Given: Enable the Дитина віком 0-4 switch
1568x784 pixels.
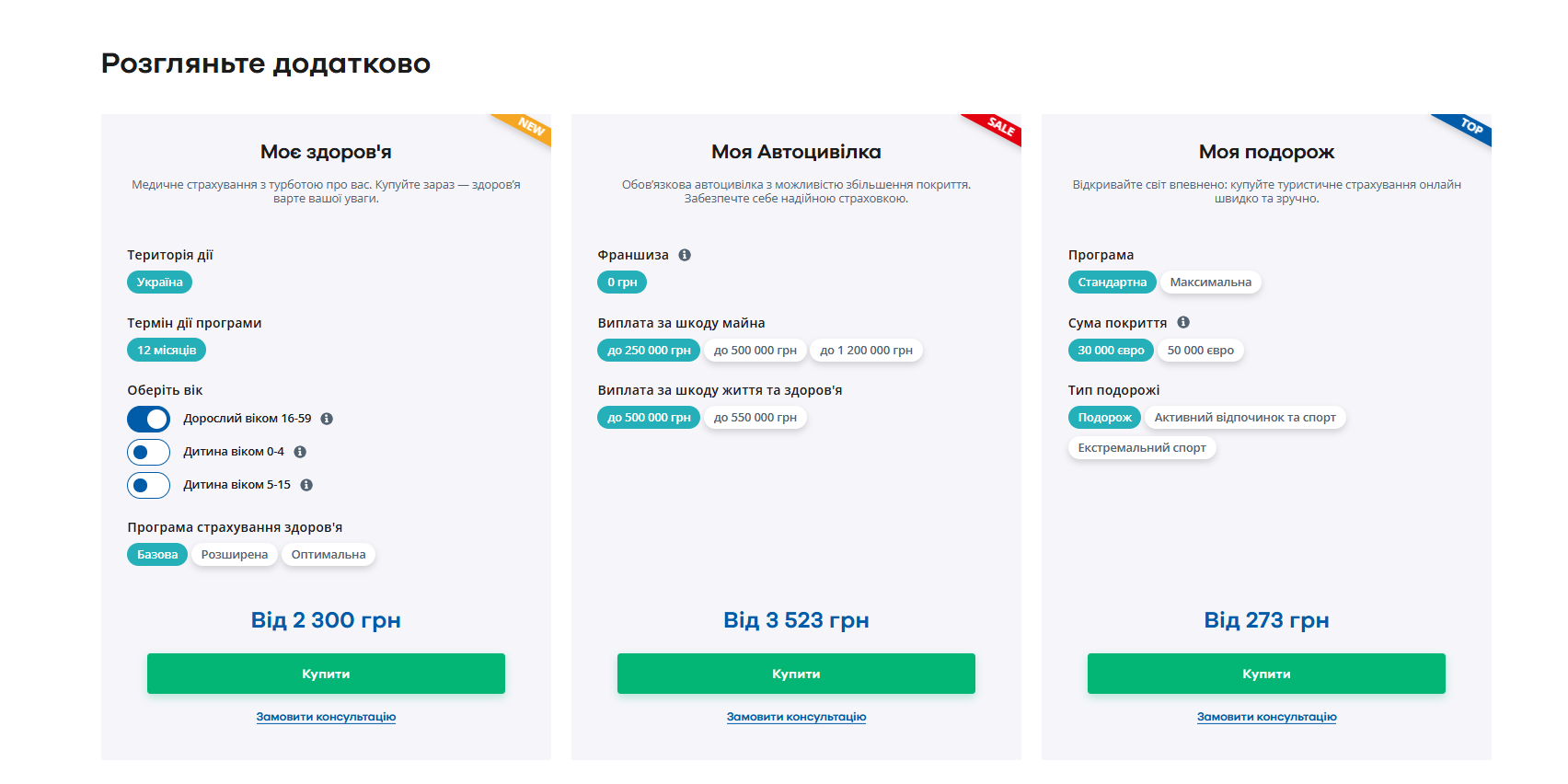Looking at the screenshot, I should click(x=149, y=452).
